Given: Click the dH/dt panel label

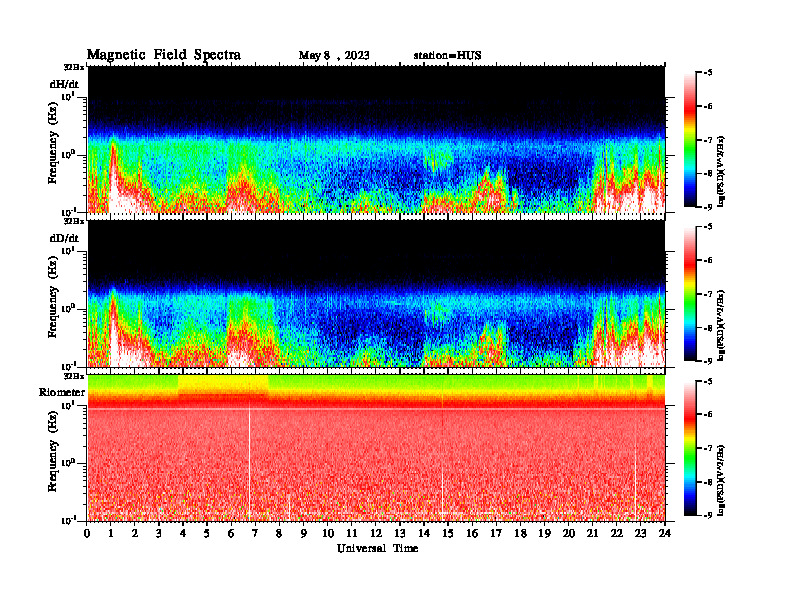Looking at the screenshot, I should pos(64,84).
